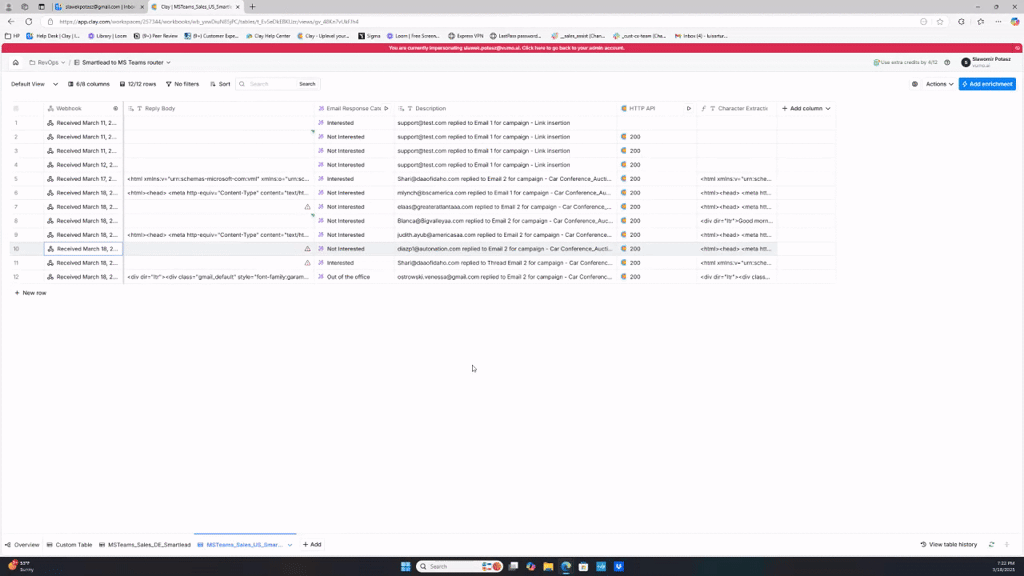
Task: Run the HTTP API column play icon
Action: click(689, 108)
